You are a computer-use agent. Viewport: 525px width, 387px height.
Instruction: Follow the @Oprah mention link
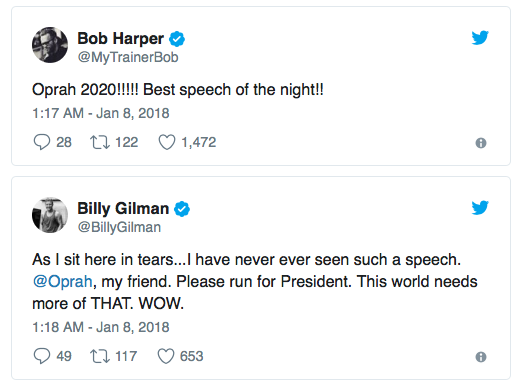[x=62, y=282]
